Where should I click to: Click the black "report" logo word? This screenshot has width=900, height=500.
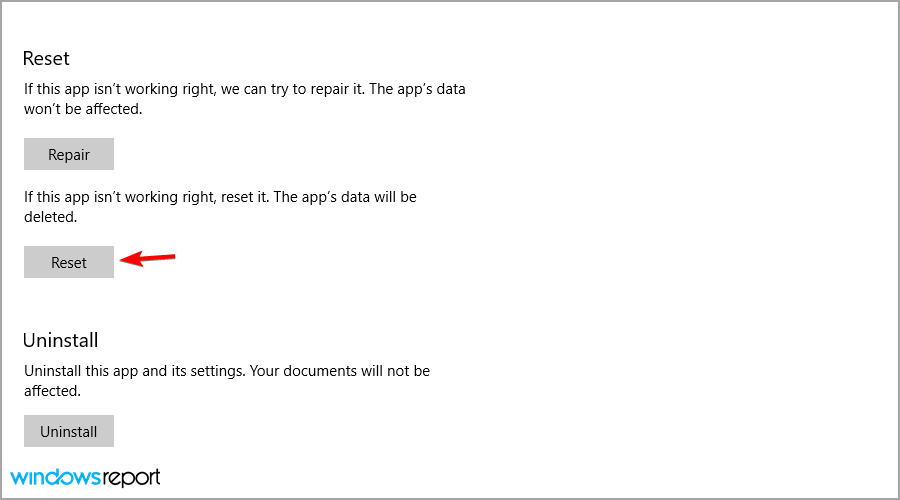pos(131,478)
